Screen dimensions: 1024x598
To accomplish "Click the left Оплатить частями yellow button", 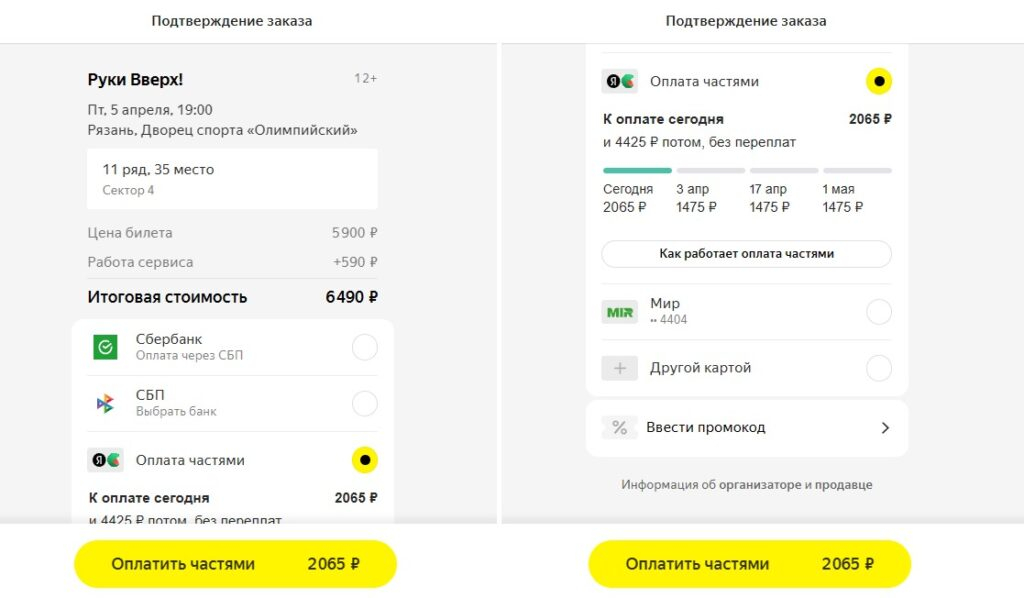I will (x=235, y=564).
